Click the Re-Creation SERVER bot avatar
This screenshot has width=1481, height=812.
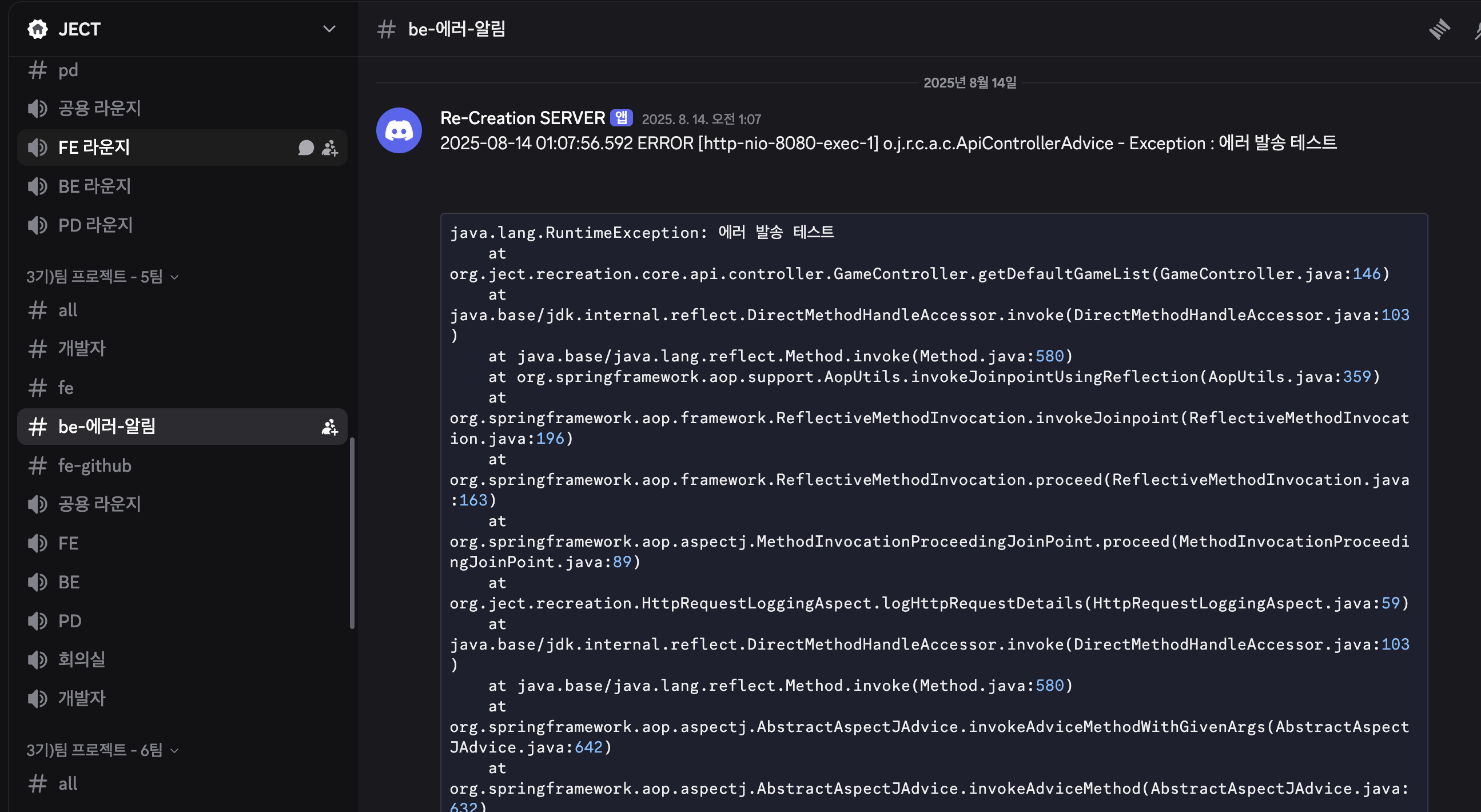(399, 130)
